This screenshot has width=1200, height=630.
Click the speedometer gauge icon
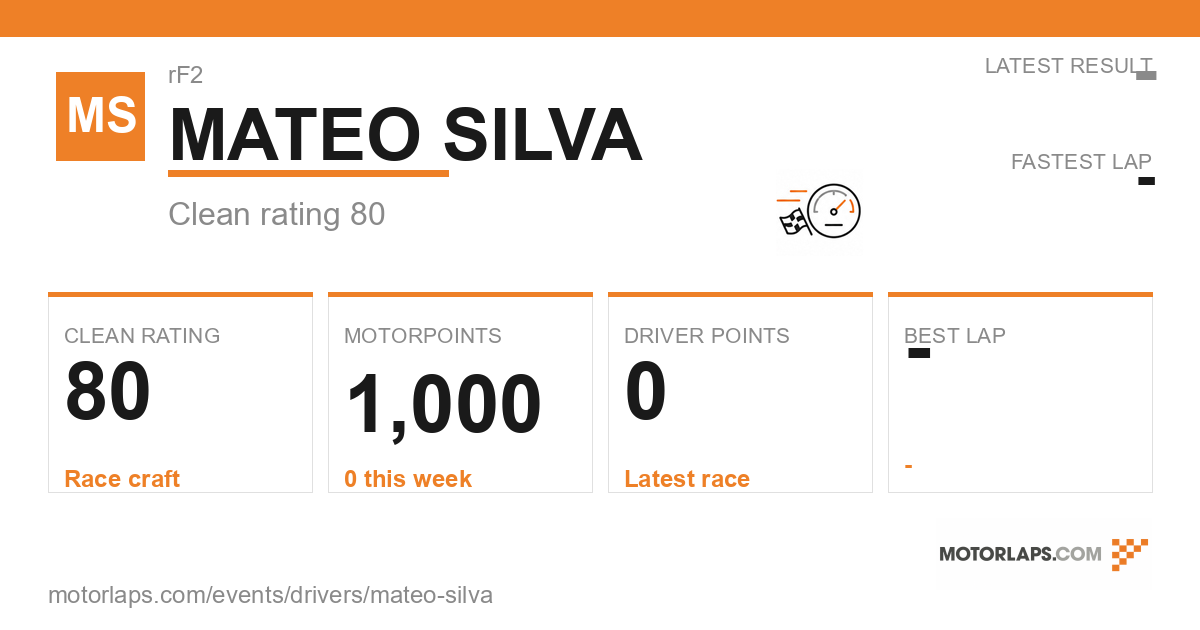tap(834, 211)
